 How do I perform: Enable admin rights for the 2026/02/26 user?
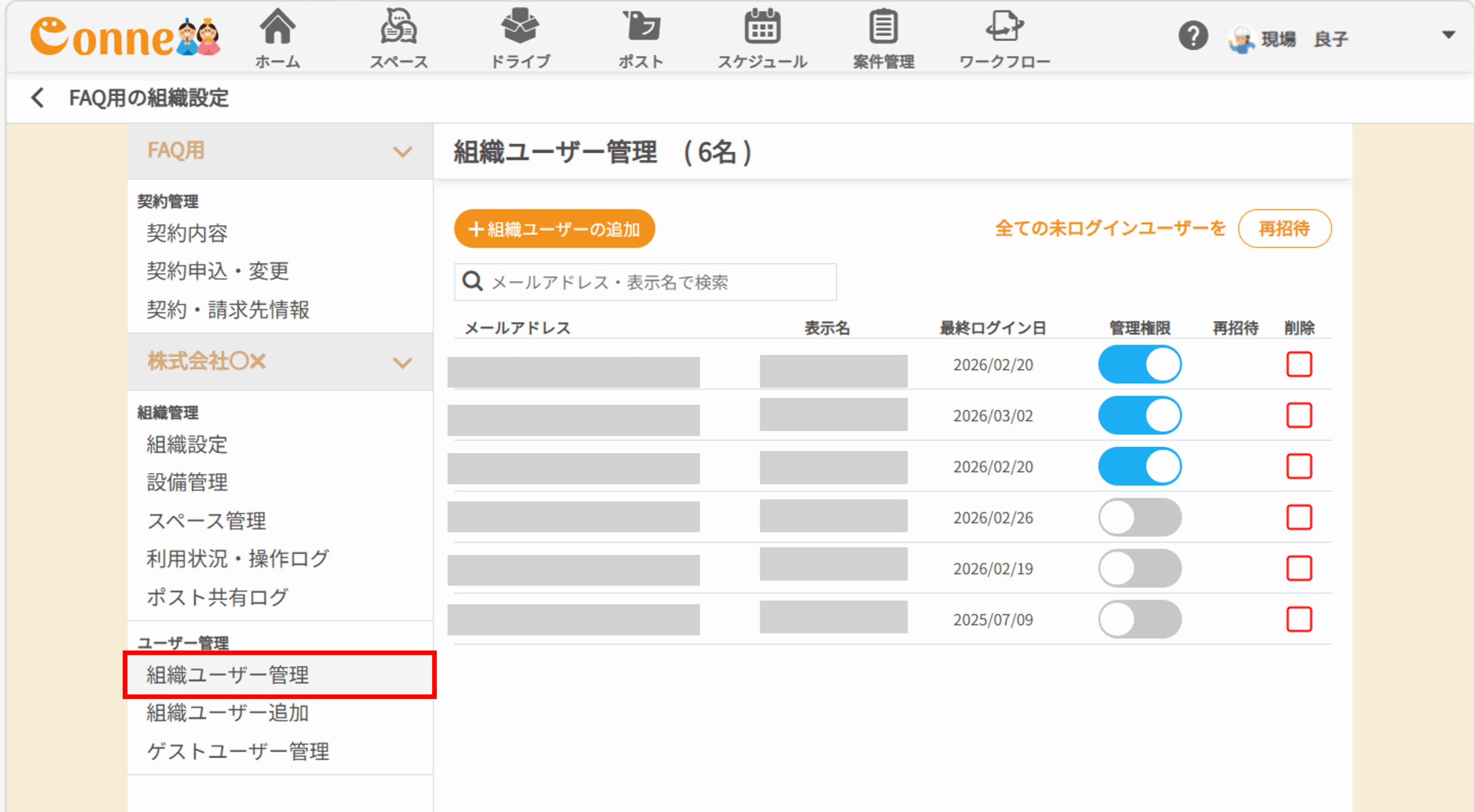[x=1139, y=518]
